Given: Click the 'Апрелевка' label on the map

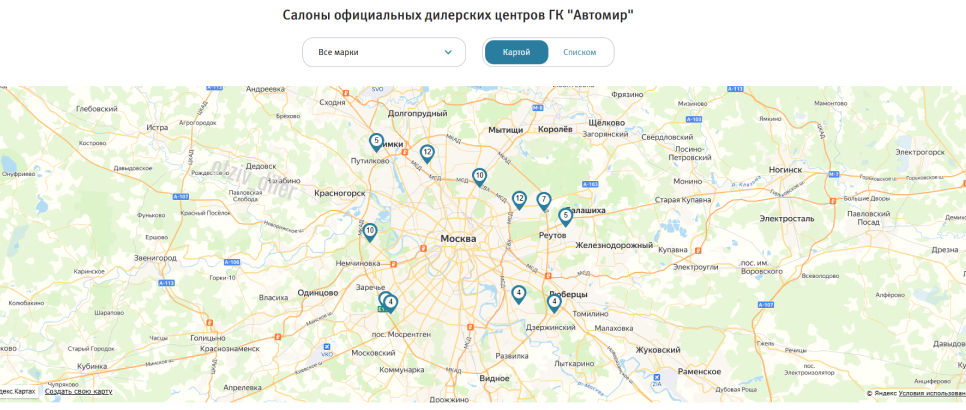Looking at the screenshot, I should point(243,388).
